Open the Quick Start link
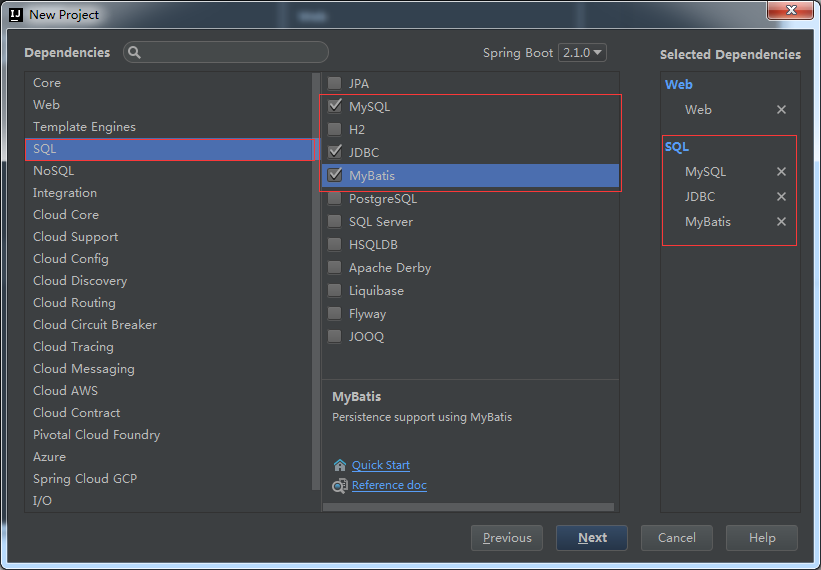The width and height of the screenshot is (821, 570). point(381,465)
